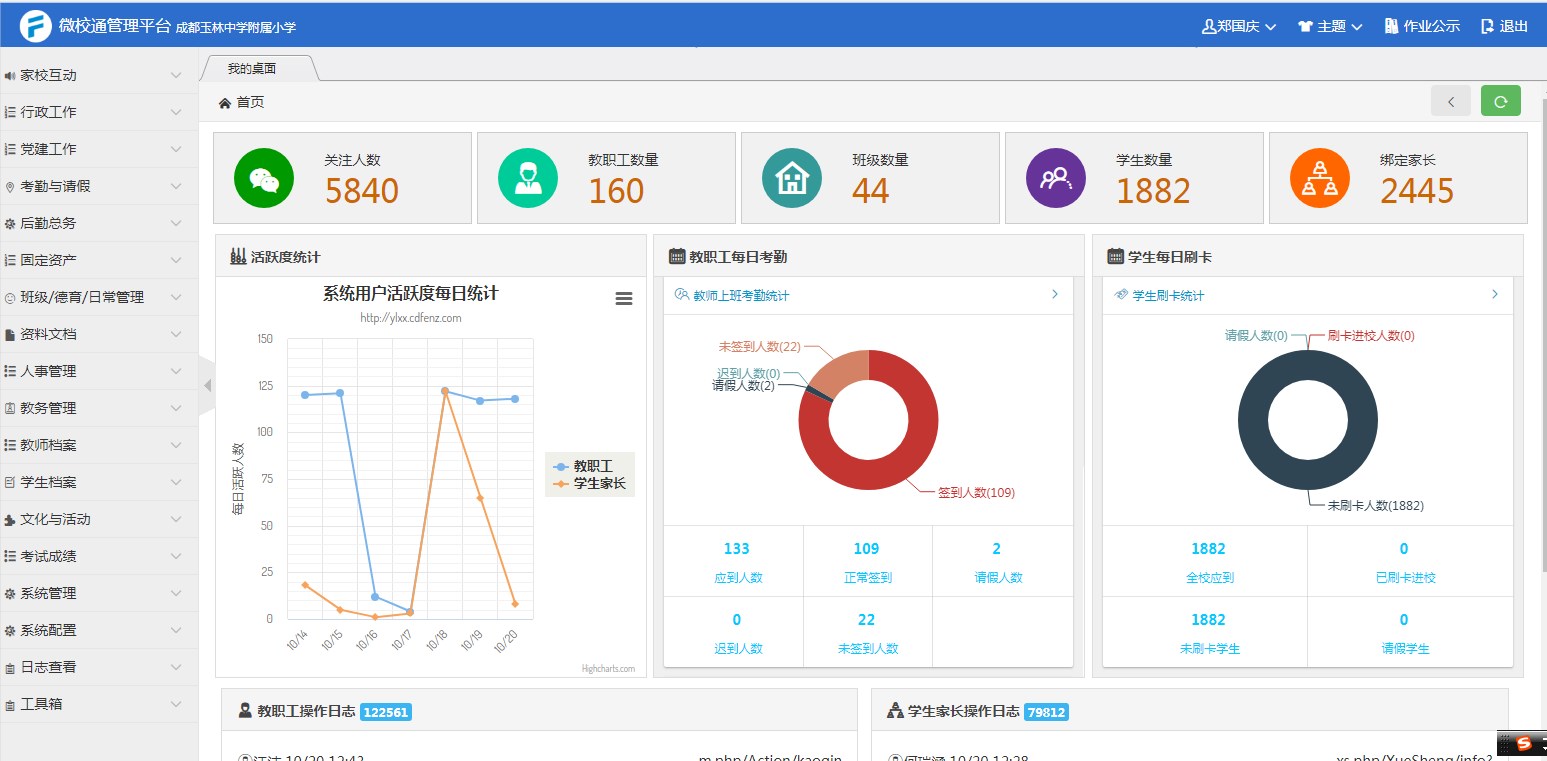The height and width of the screenshot is (761, 1547).
Task: Click the 退出 logout link
Action: pyautogui.click(x=1504, y=26)
